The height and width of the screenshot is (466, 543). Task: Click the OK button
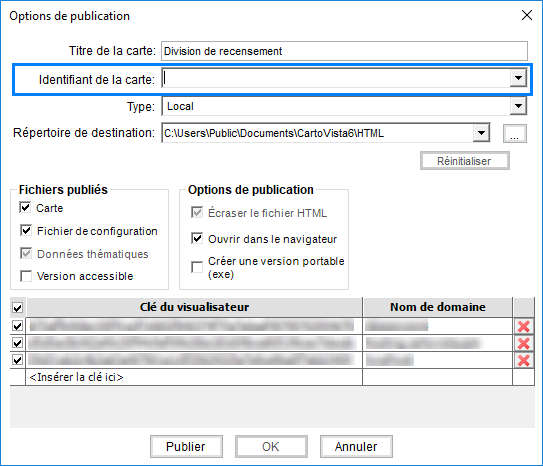(x=271, y=447)
